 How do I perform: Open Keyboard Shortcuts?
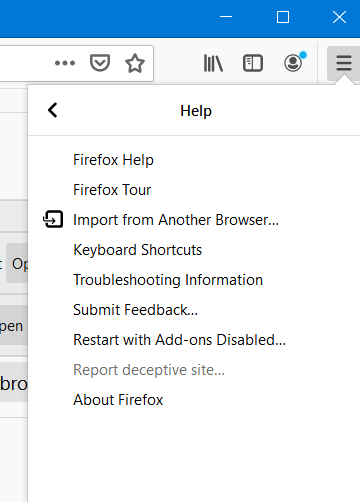tap(138, 250)
